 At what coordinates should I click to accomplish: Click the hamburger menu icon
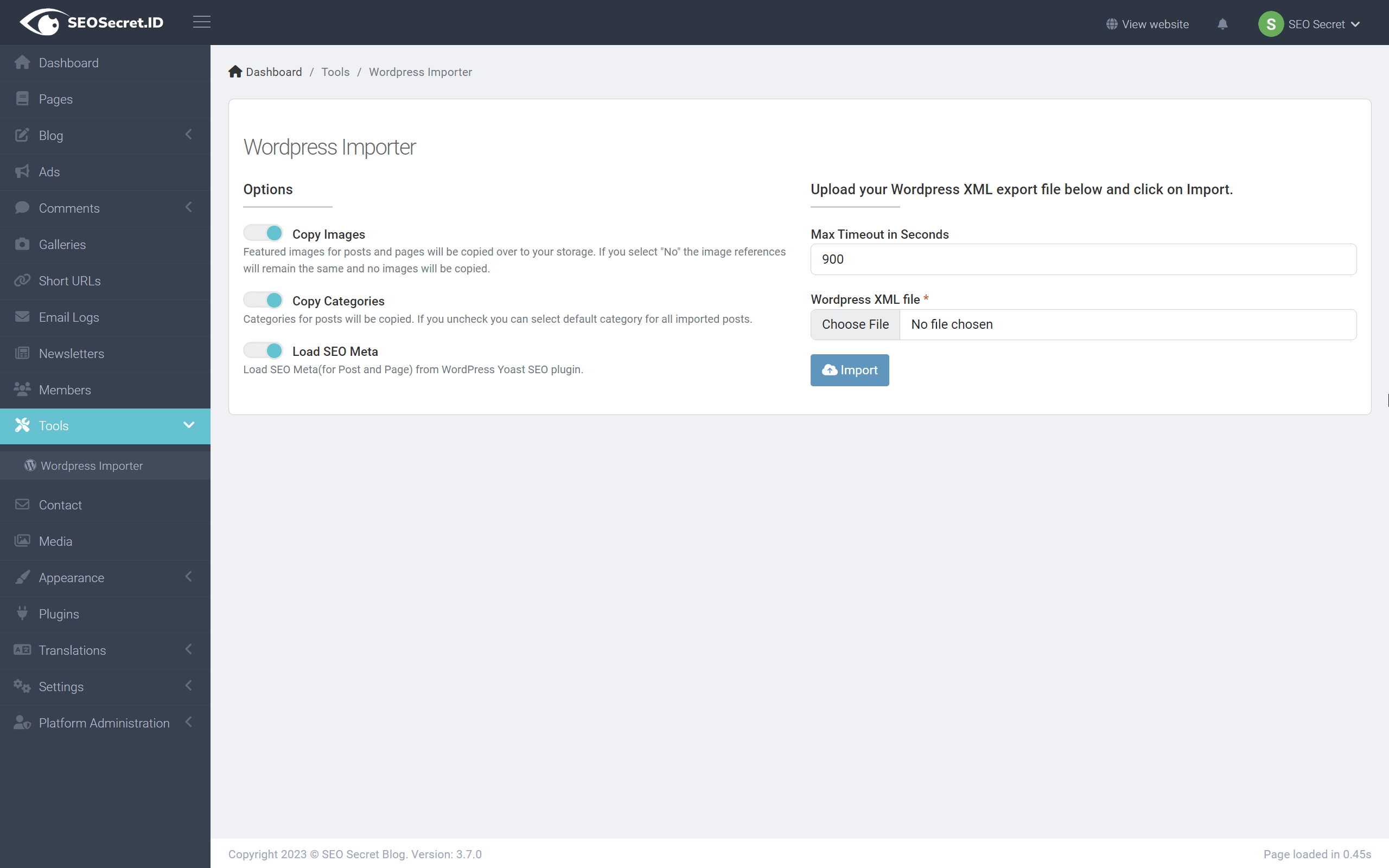coord(201,22)
